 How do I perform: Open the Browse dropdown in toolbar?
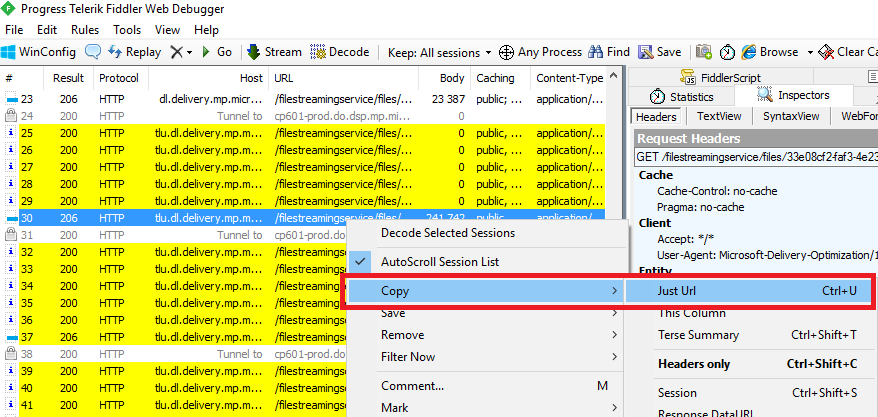click(x=777, y=52)
